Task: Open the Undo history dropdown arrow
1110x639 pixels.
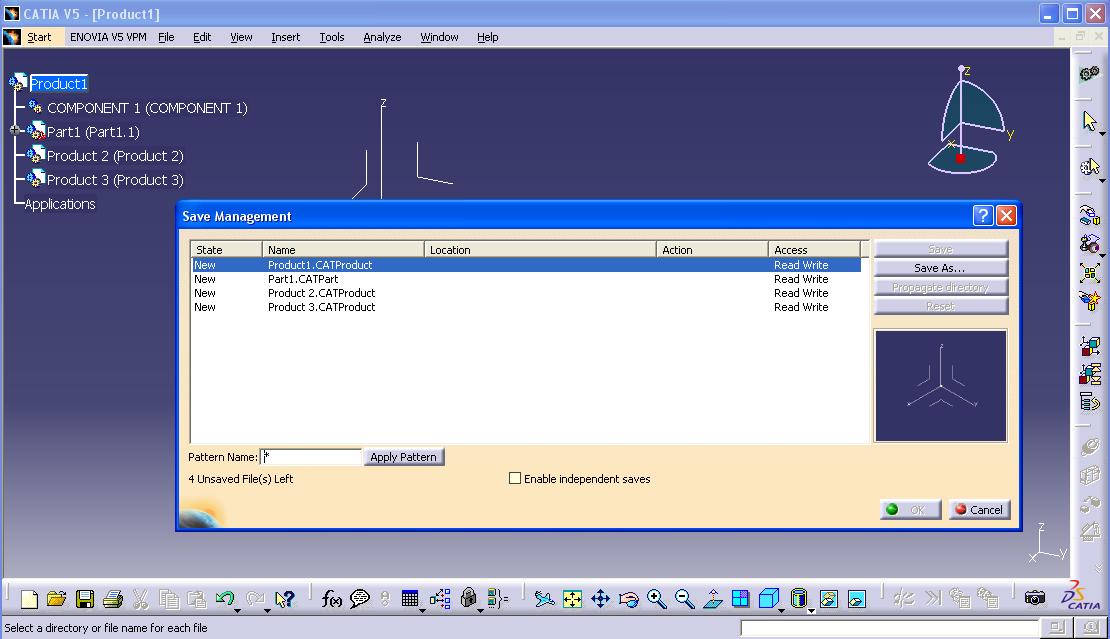Action: click(x=238, y=609)
